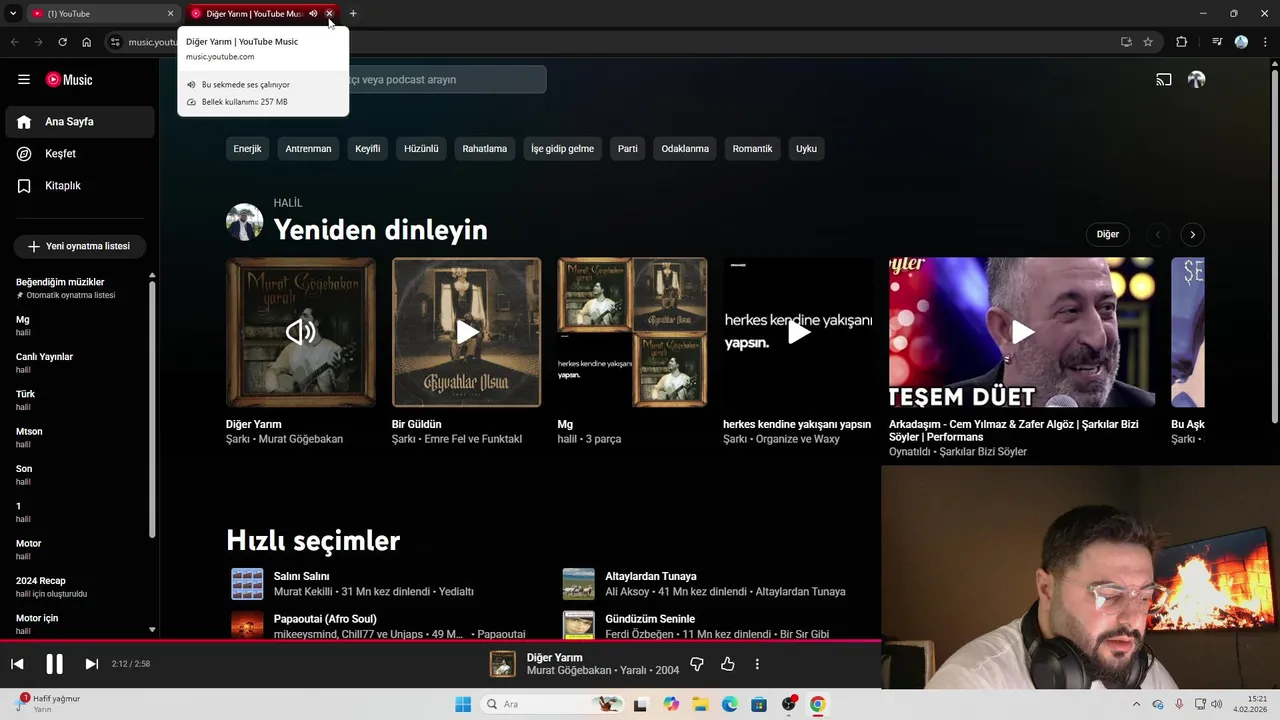Dislike the song Diğer Yarım
This screenshot has height=720, width=1280.
pos(697,664)
